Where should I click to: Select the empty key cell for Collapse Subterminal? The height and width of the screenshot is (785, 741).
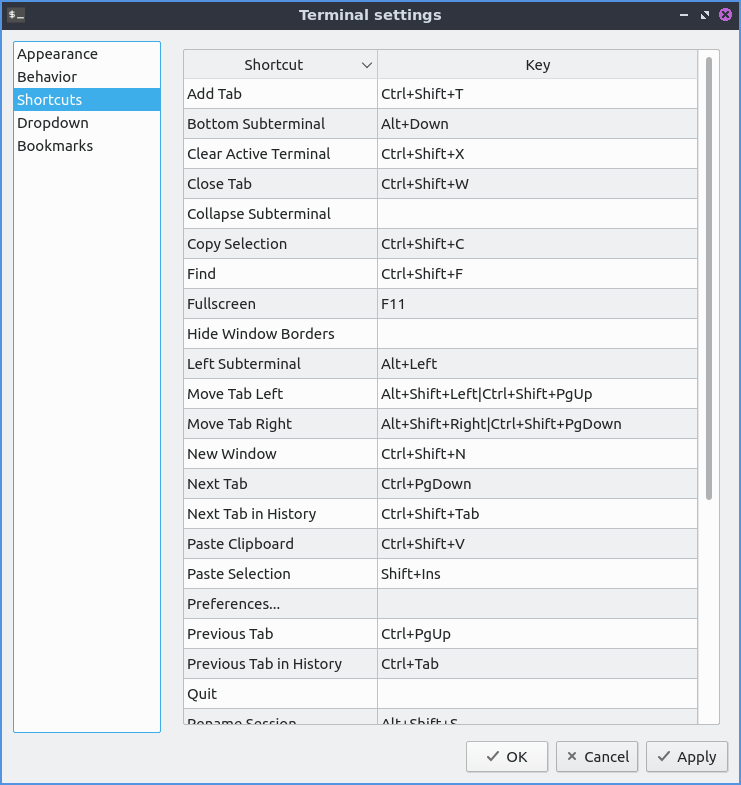pos(537,214)
